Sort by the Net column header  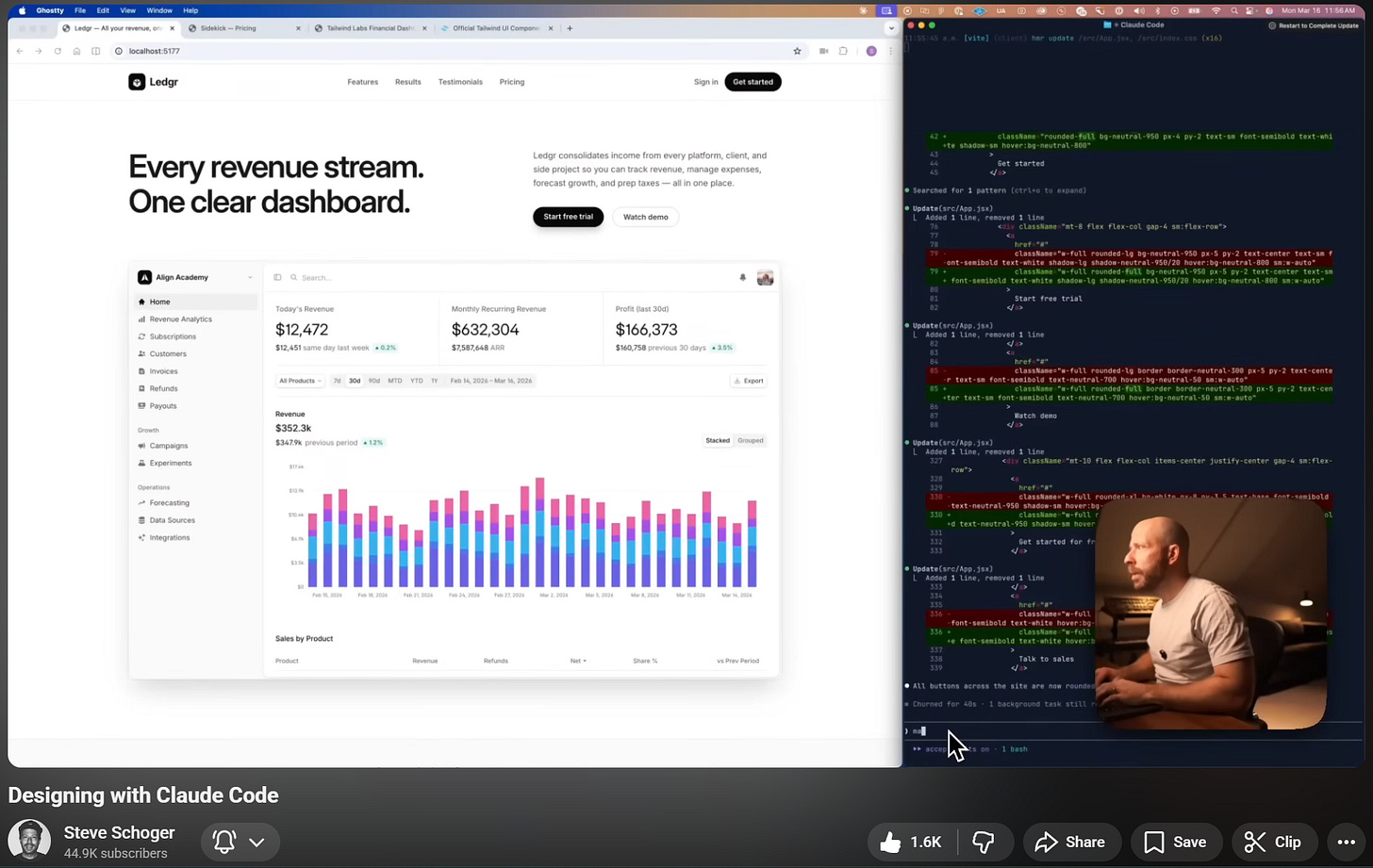tap(578, 661)
